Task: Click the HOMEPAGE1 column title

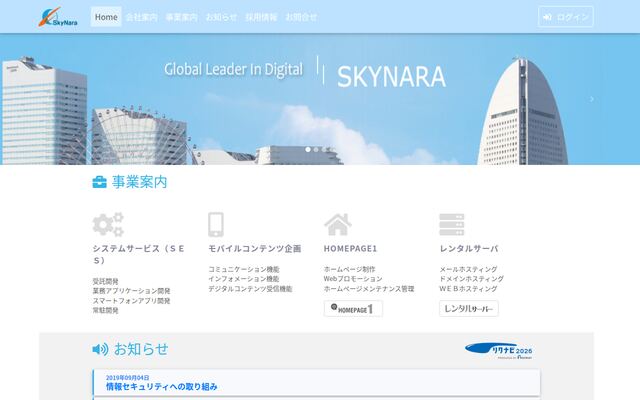Action: point(350,248)
